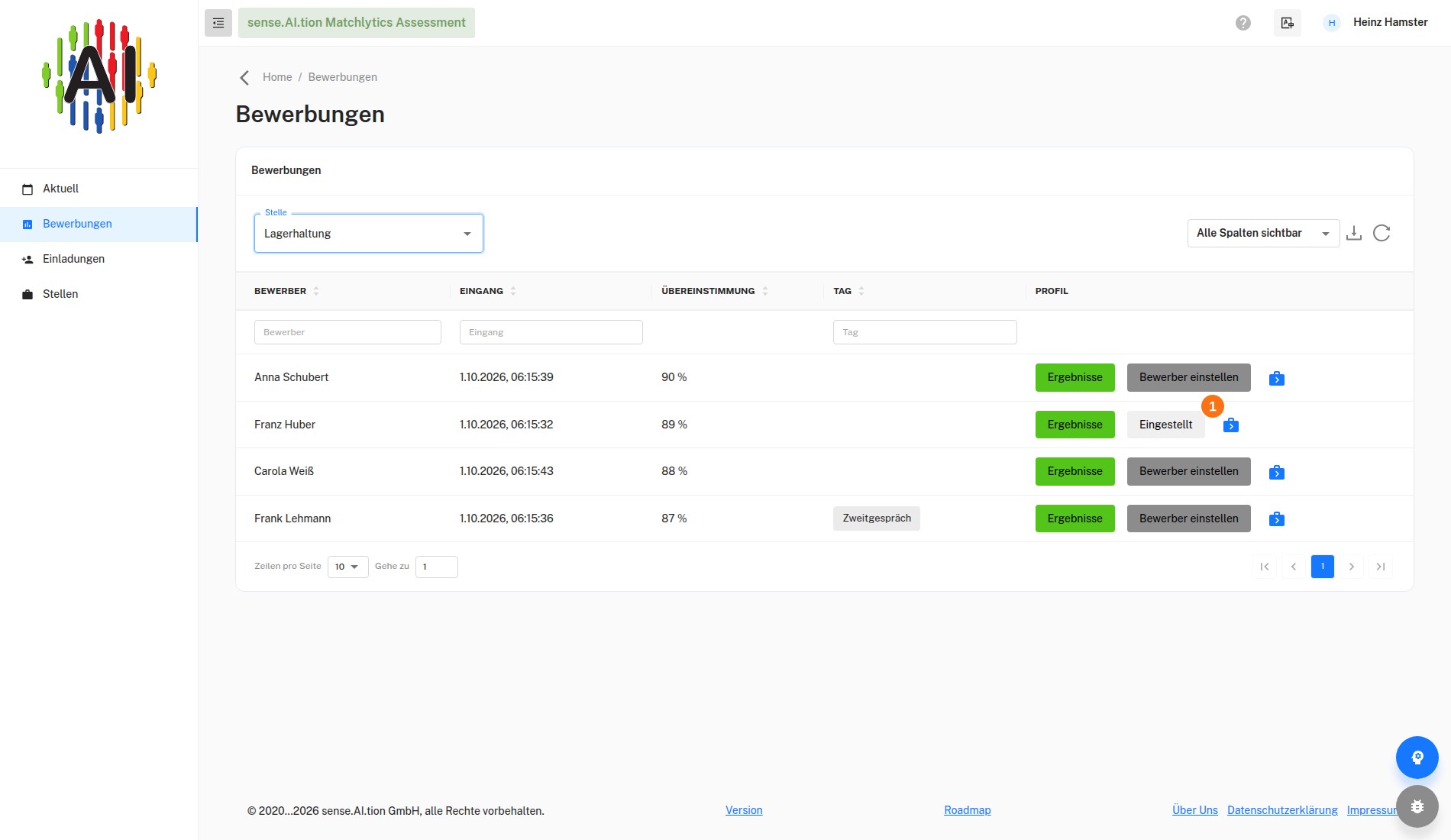
Task: Open Zeilen pro Seite rows dropdown
Action: coord(347,567)
